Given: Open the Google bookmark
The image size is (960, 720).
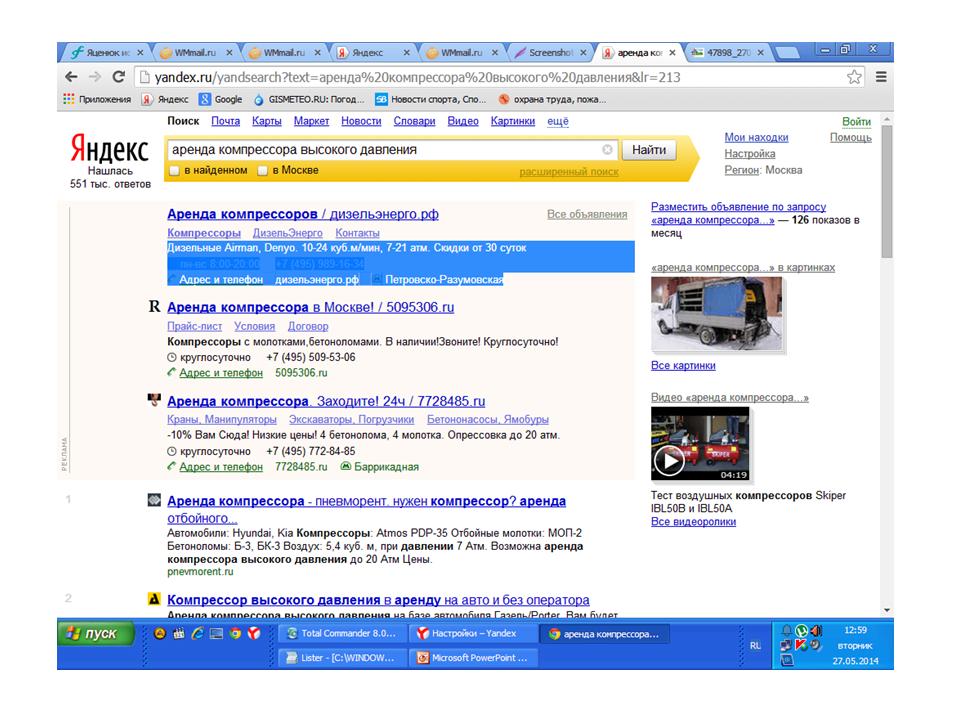Looking at the screenshot, I should tap(221, 99).
